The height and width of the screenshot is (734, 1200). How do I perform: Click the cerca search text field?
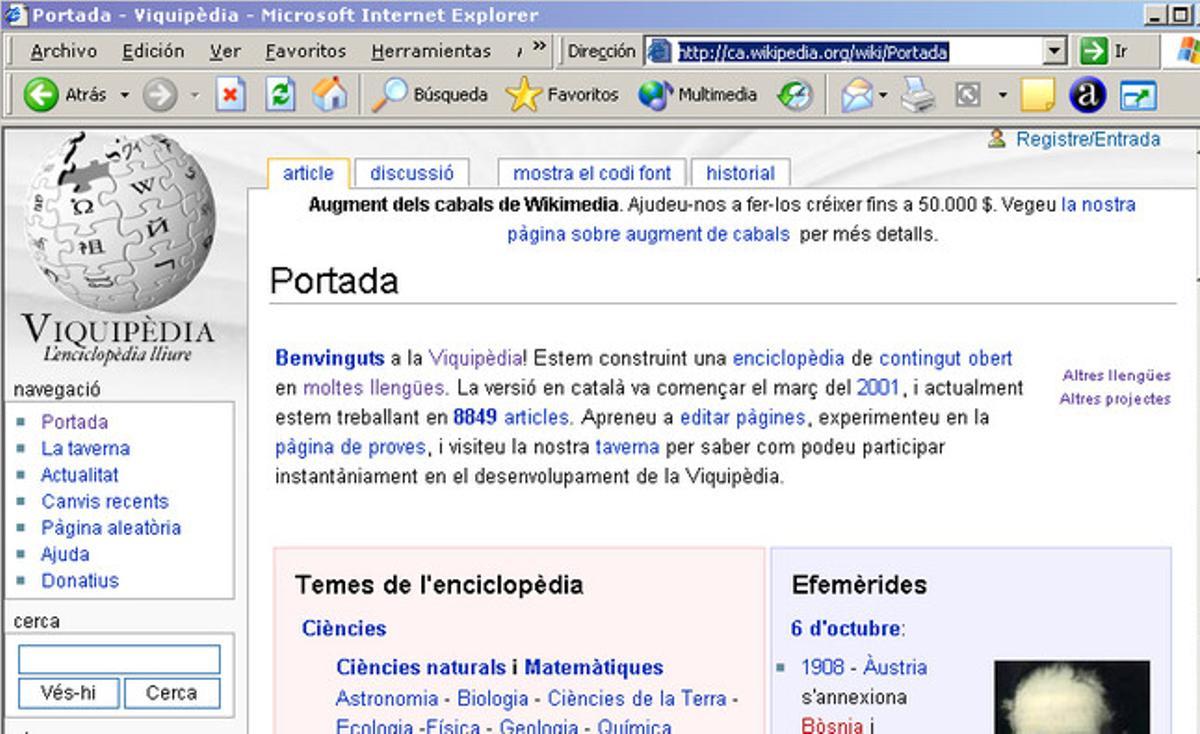point(119,660)
